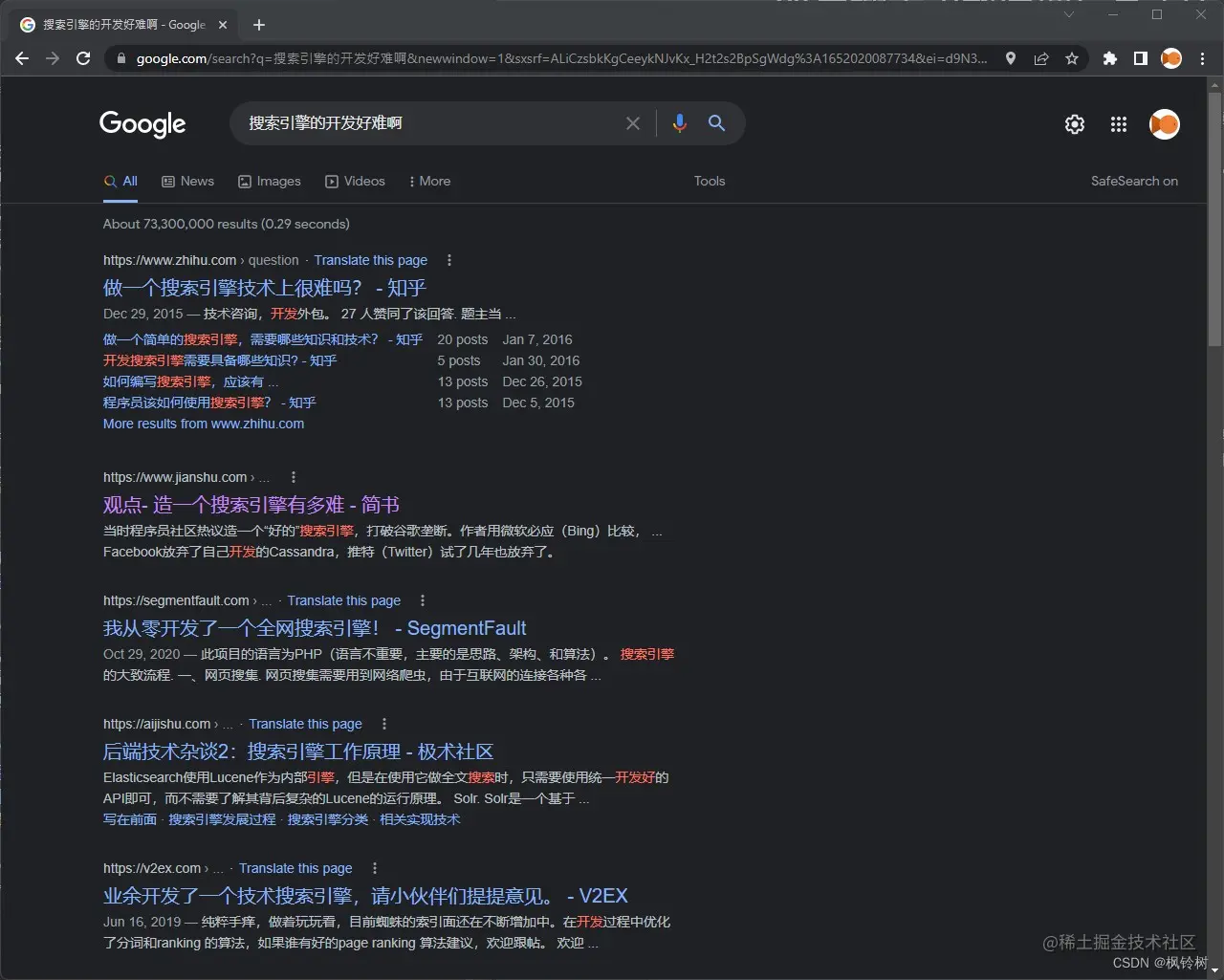
Task: Click Translate this page for the zhihu result
Action: 371,259
